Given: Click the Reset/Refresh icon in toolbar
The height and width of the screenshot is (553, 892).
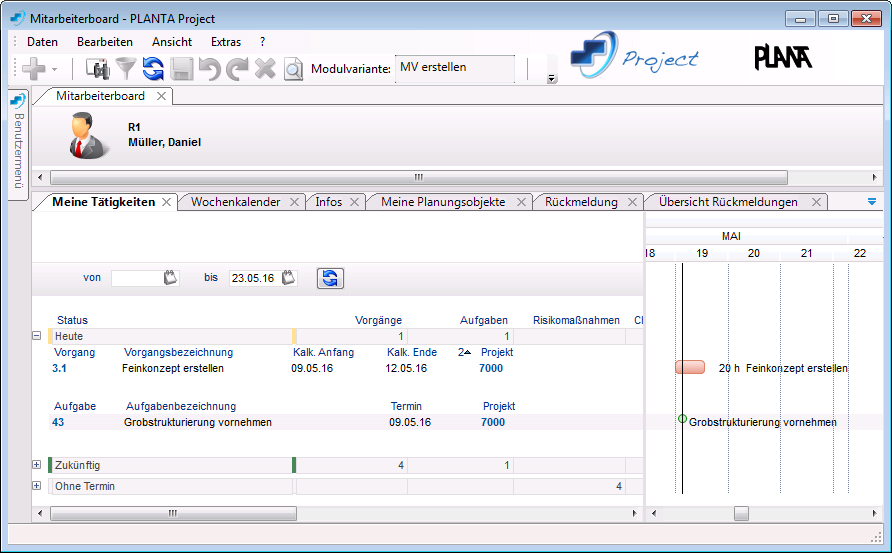Looking at the screenshot, I should [x=153, y=69].
